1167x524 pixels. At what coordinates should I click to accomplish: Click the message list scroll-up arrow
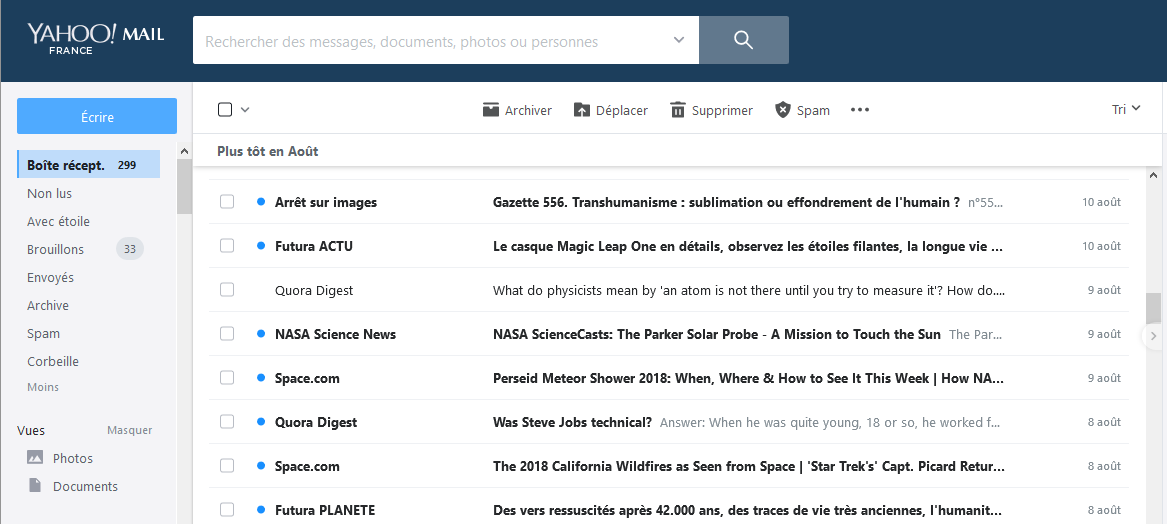click(1154, 176)
